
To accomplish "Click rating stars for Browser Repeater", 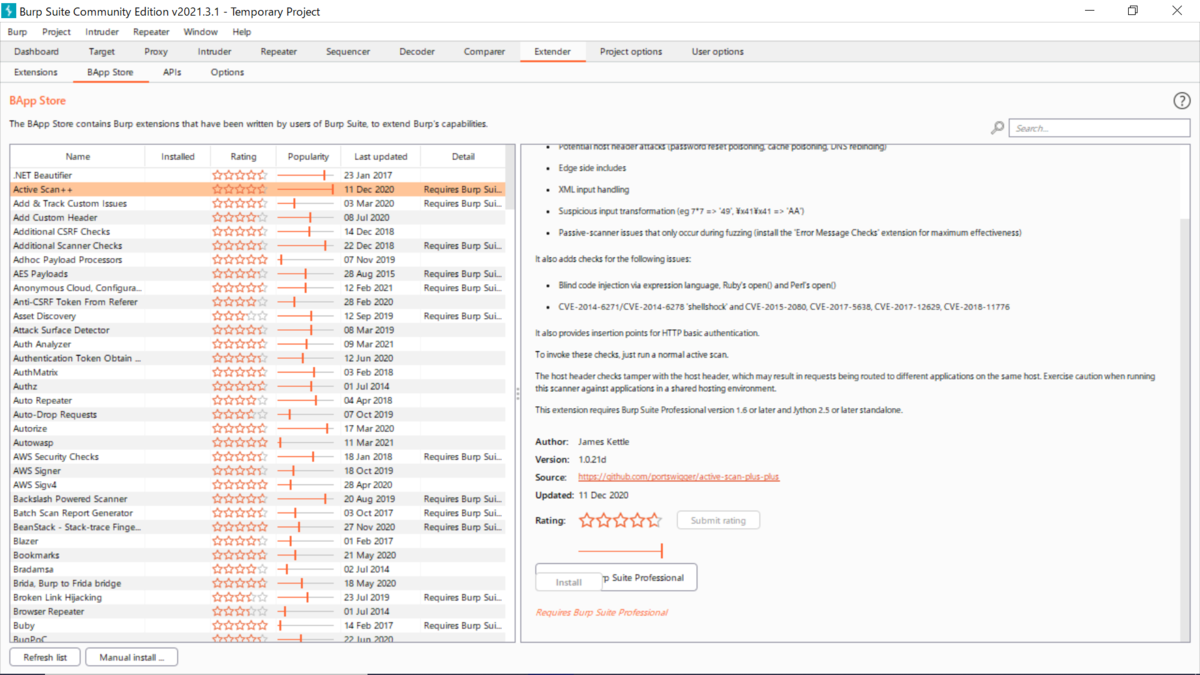I will coord(240,611).
